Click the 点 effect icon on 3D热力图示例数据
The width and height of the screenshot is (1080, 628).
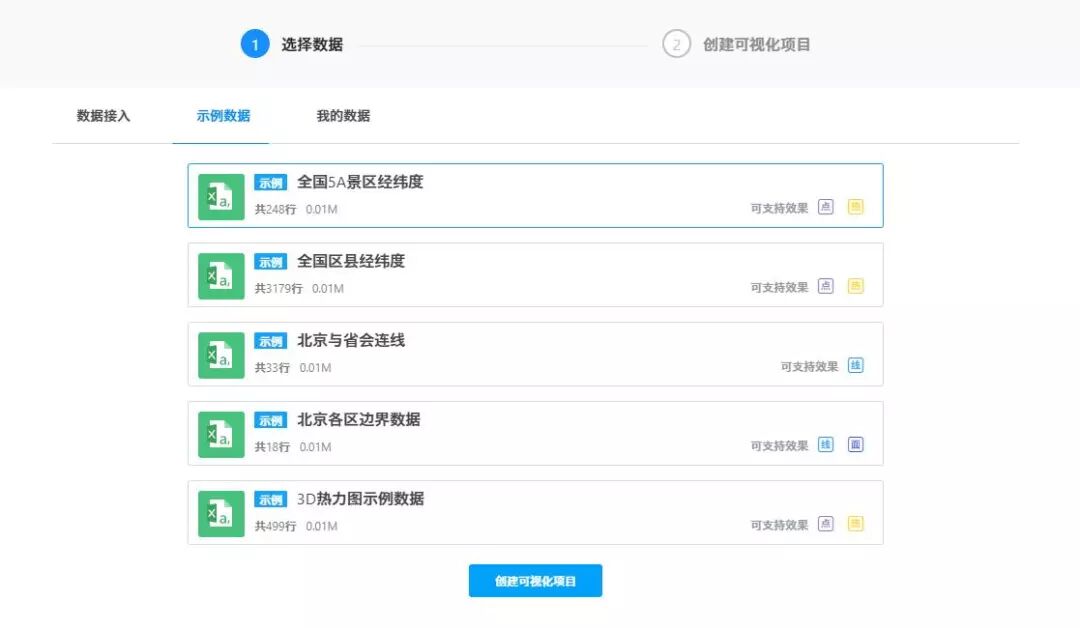826,523
